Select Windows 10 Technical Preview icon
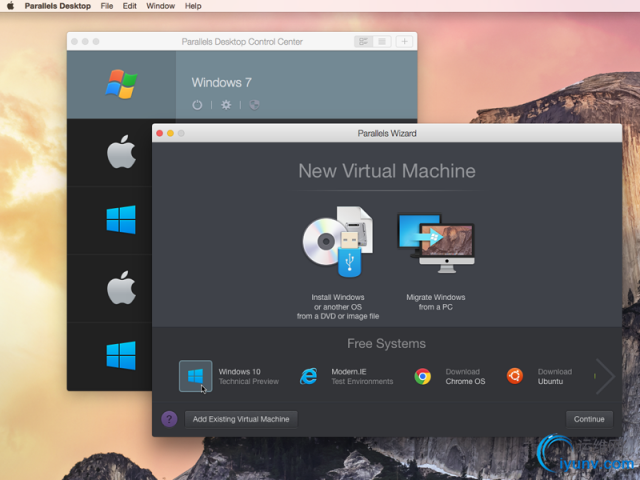The image size is (640, 480). [x=196, y=376]
